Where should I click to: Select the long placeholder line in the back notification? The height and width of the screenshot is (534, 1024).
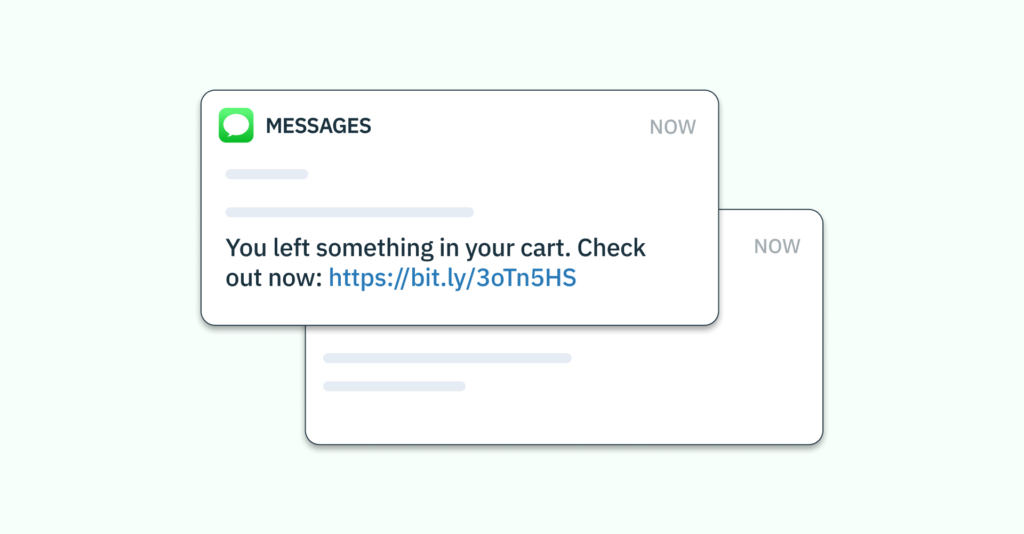click(447, 357)
